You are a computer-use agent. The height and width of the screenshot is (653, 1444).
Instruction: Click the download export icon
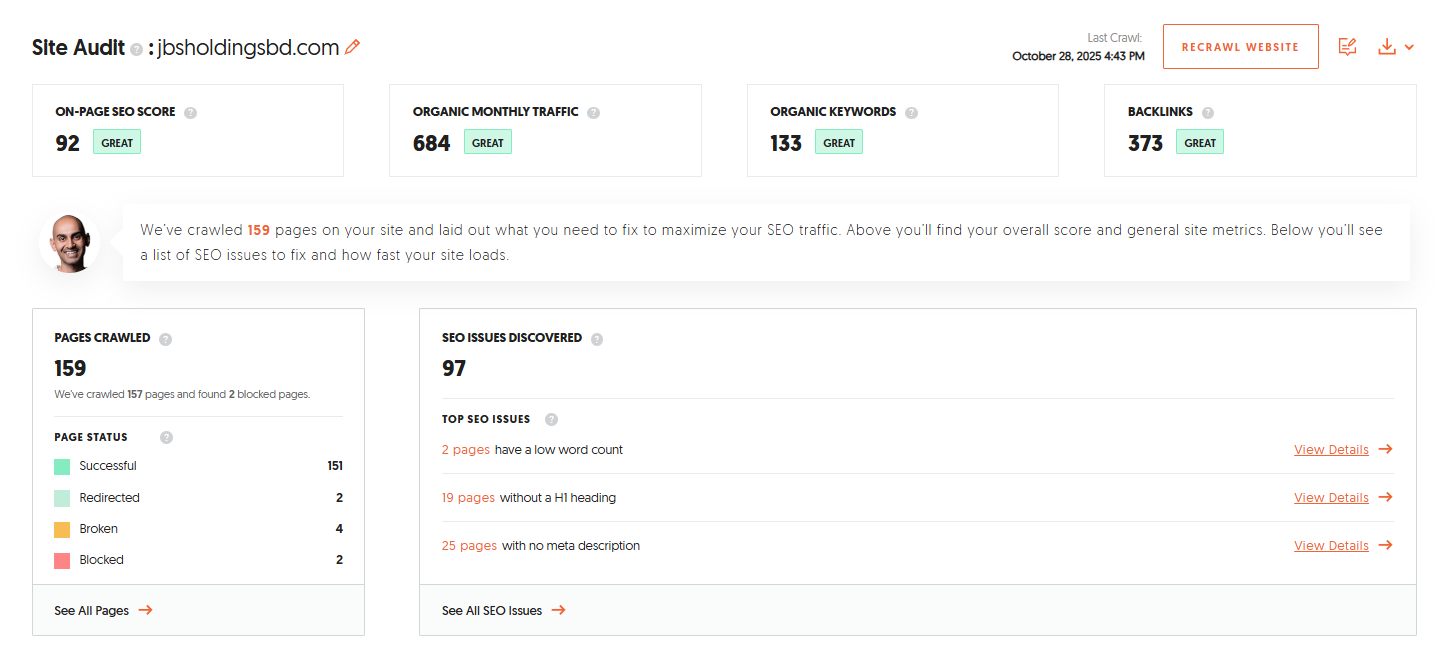(1386, 47)
